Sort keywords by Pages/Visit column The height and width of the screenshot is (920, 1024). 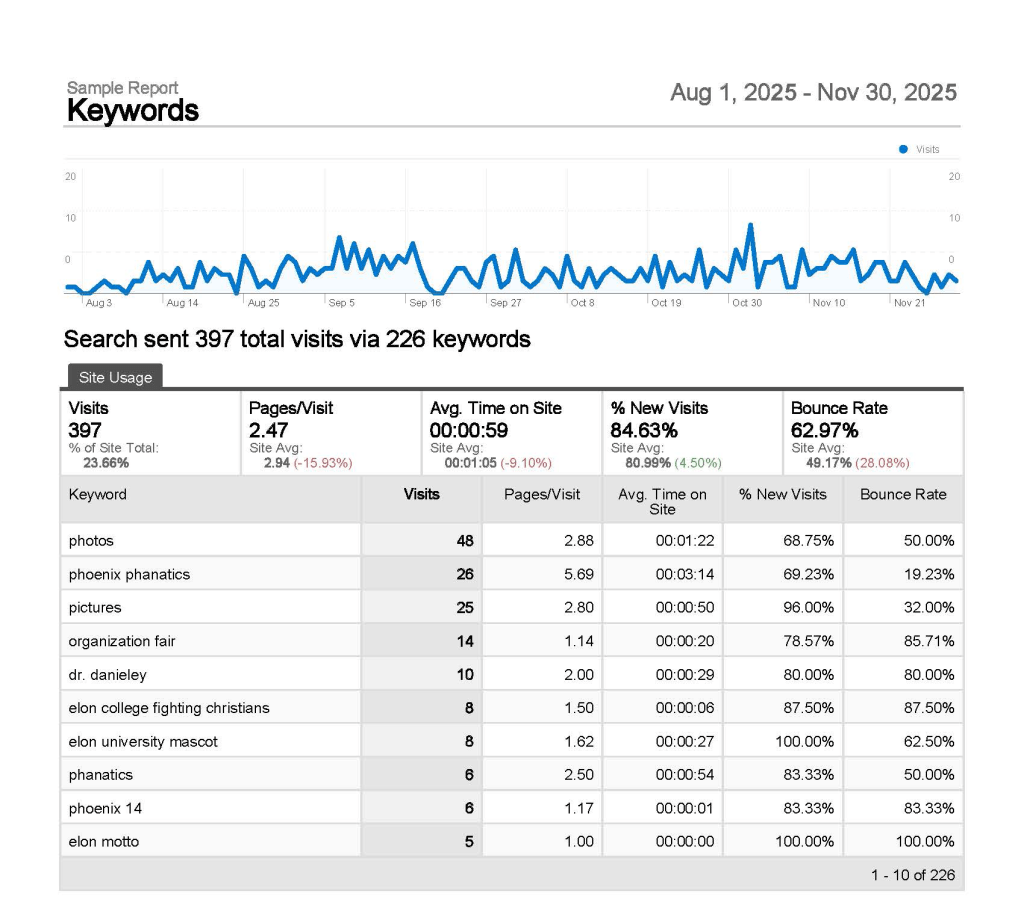[540, 495]
